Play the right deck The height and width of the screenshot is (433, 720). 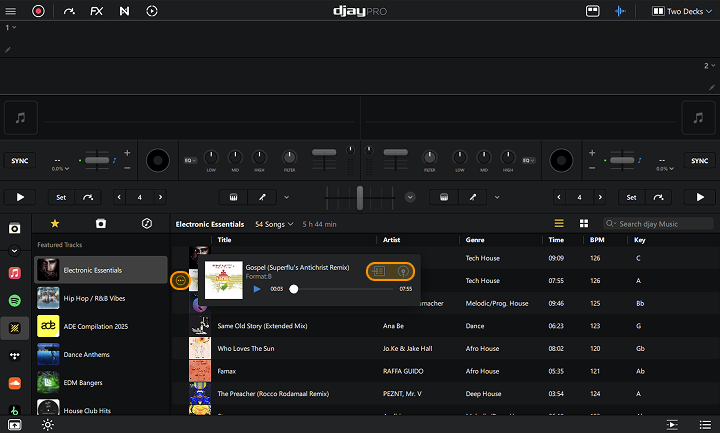point(700,197)
